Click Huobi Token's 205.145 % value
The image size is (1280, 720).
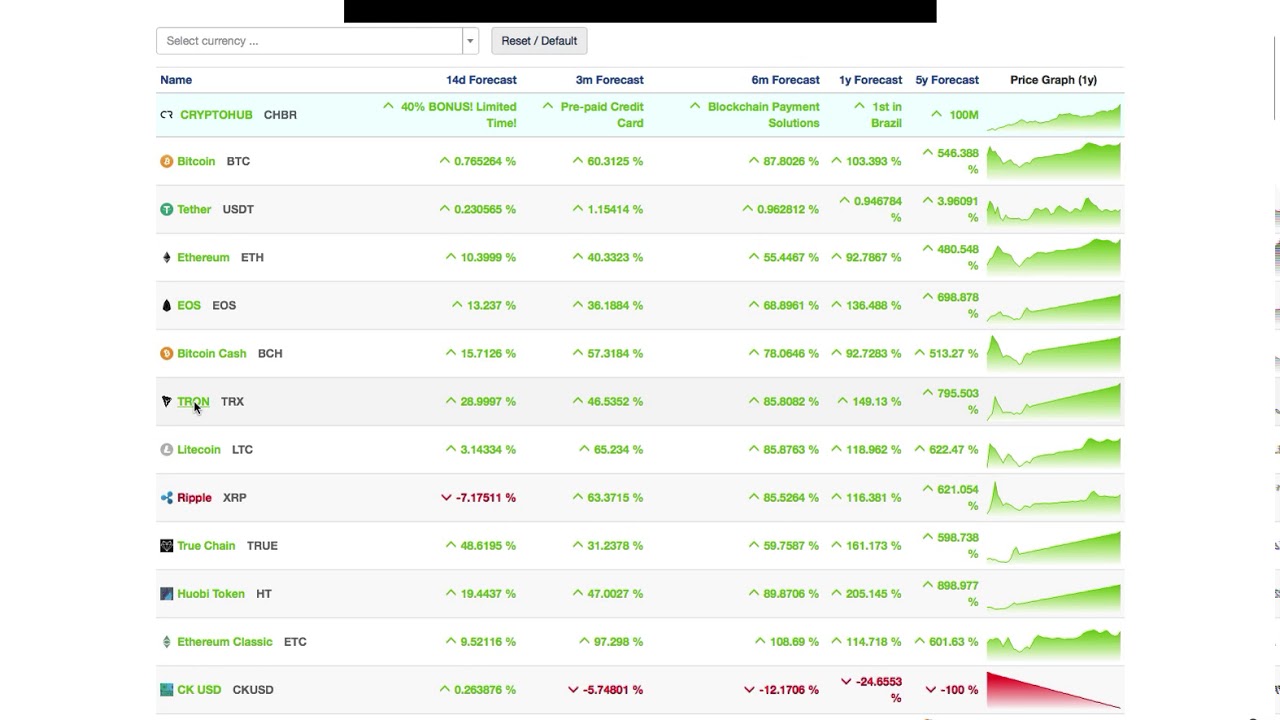pyautogui.click(x=873, y=593)
